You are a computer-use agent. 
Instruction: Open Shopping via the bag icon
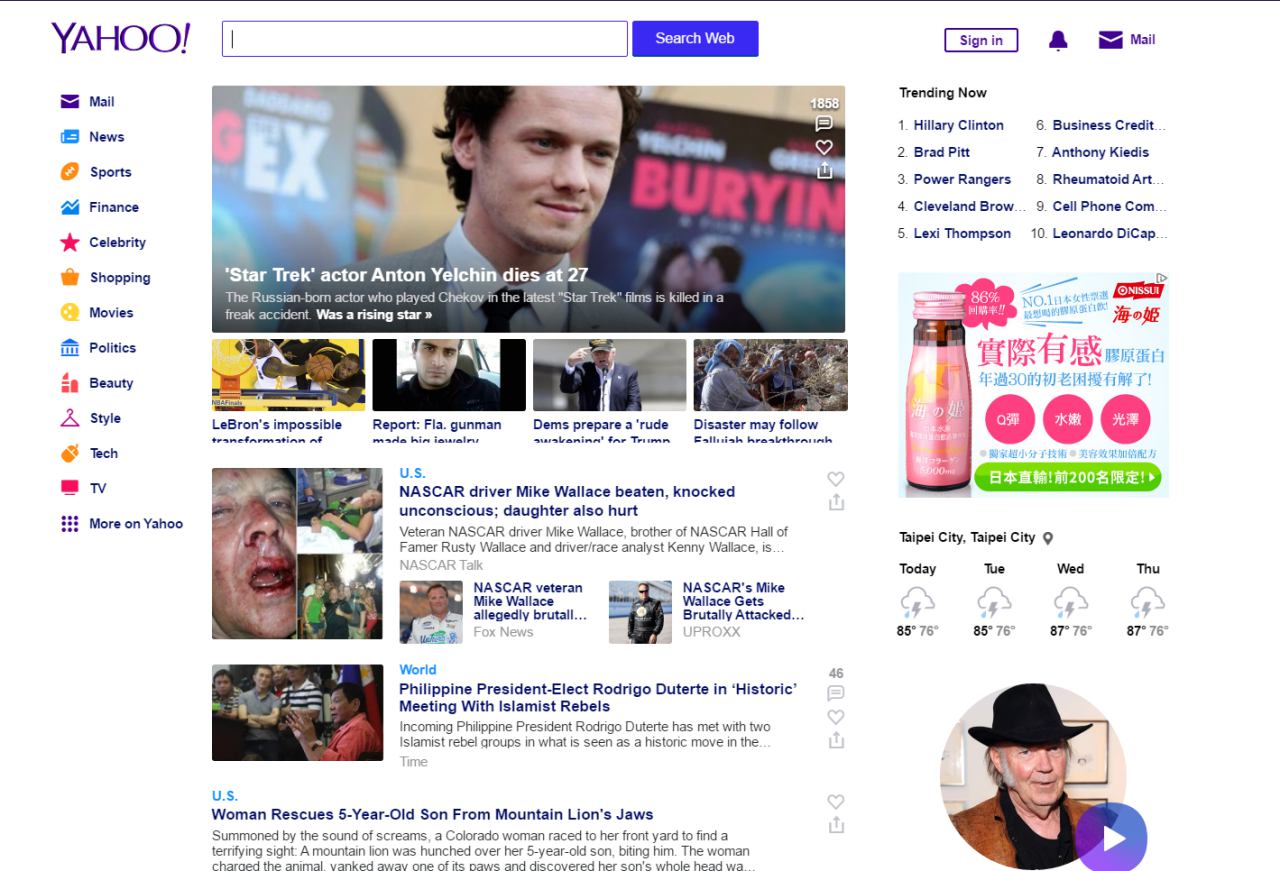point(70,277)
